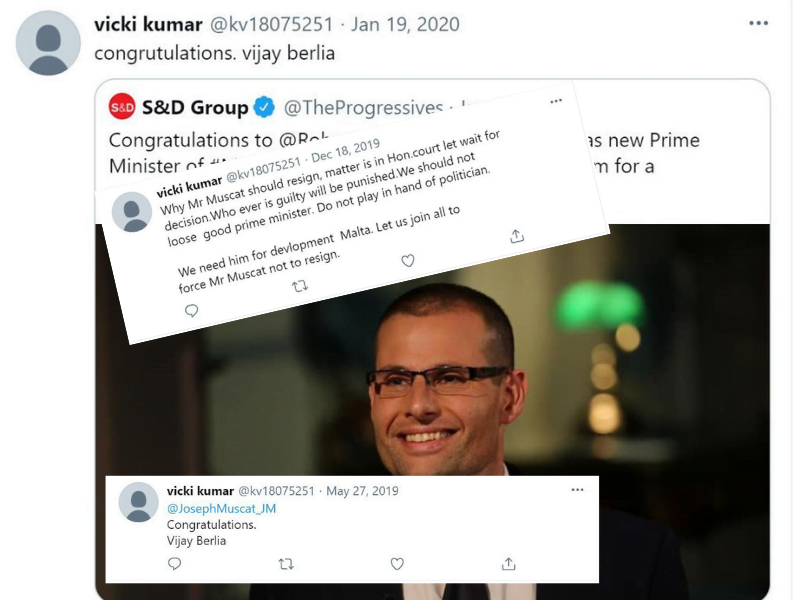Screen dimensions: 800x600
Task: Click the vicki kumar name on the top tweet
Action: tap(148, 24)
